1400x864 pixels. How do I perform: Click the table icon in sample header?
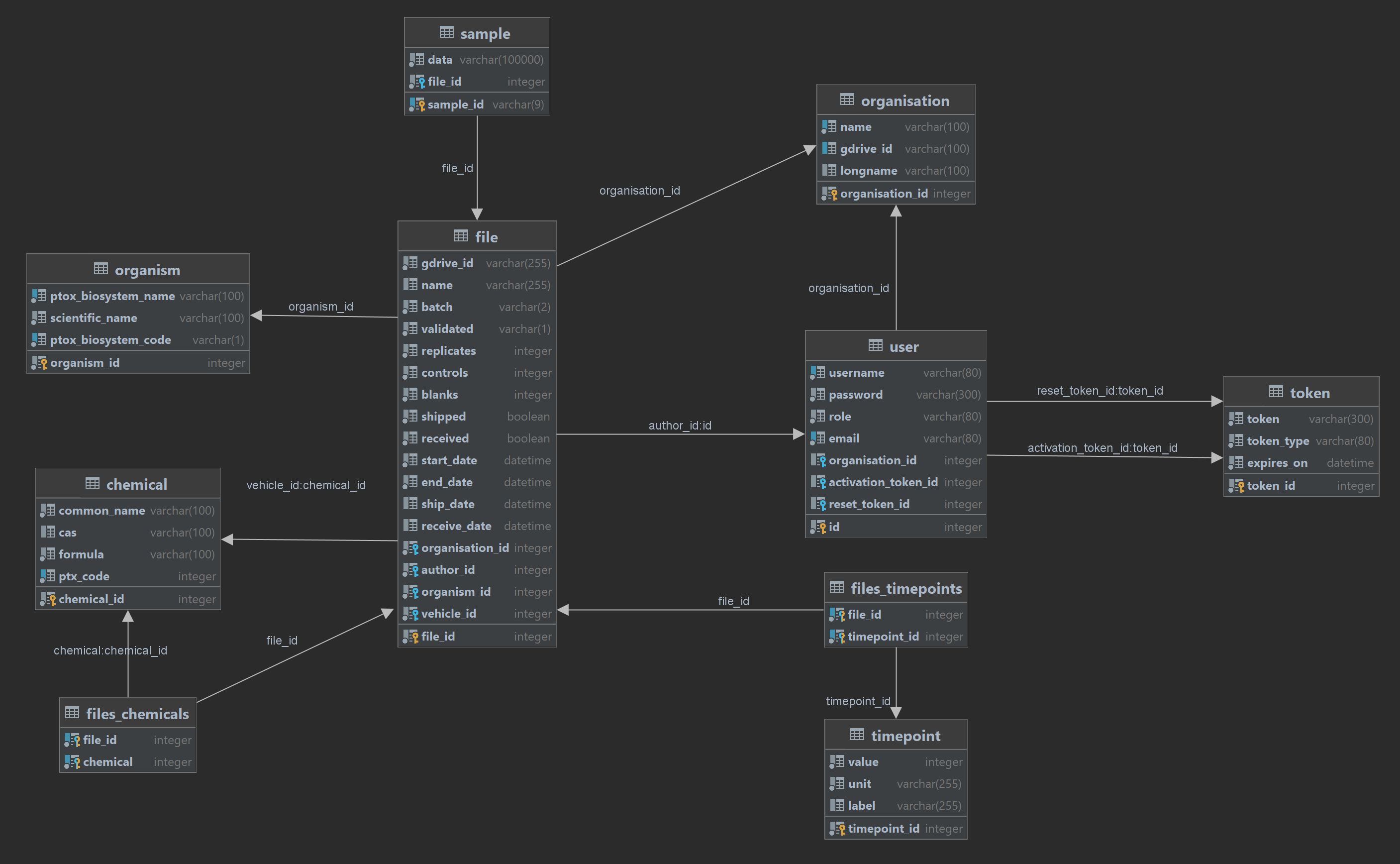446,32
